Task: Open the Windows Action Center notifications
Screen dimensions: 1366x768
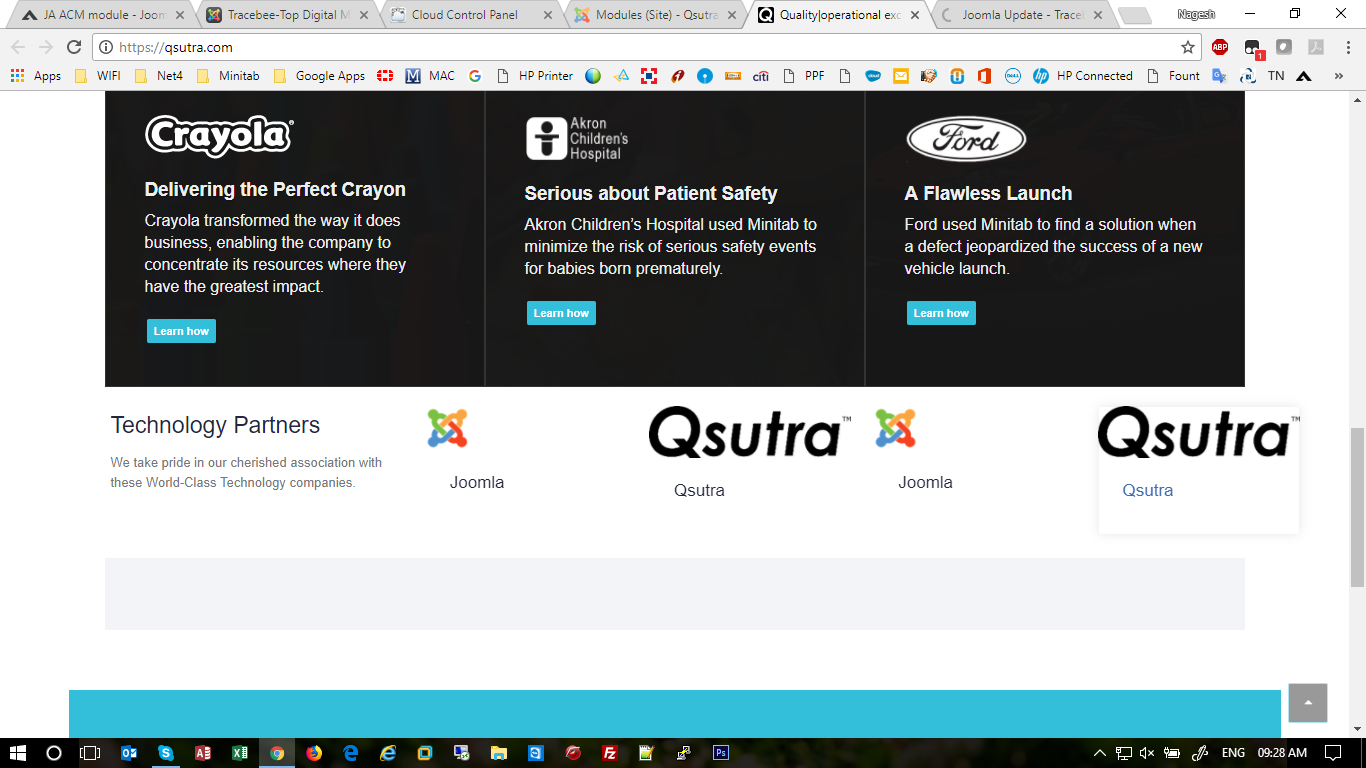Action: (x=1333, y=753)
